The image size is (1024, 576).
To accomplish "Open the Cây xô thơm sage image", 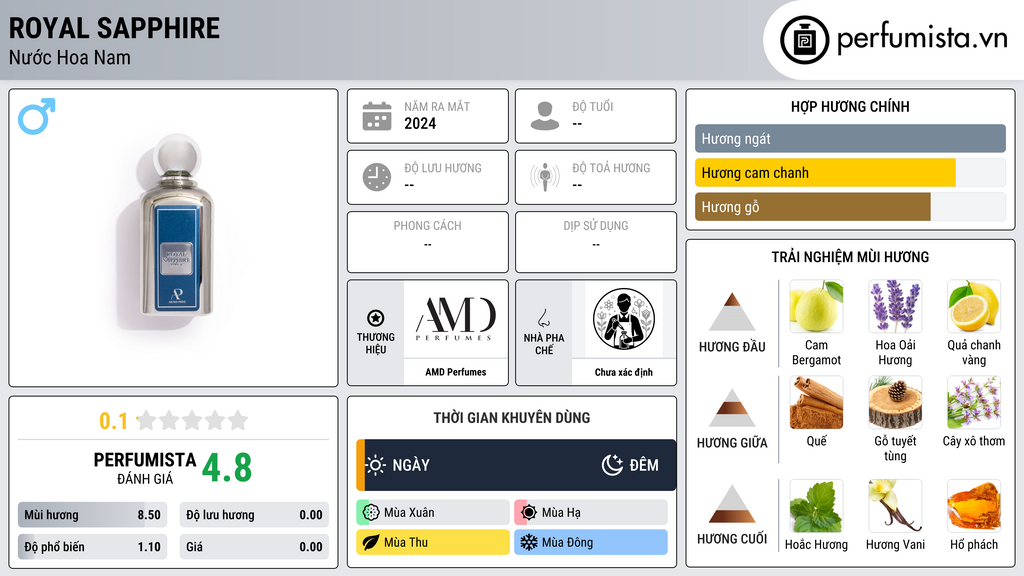I will 974,402.
